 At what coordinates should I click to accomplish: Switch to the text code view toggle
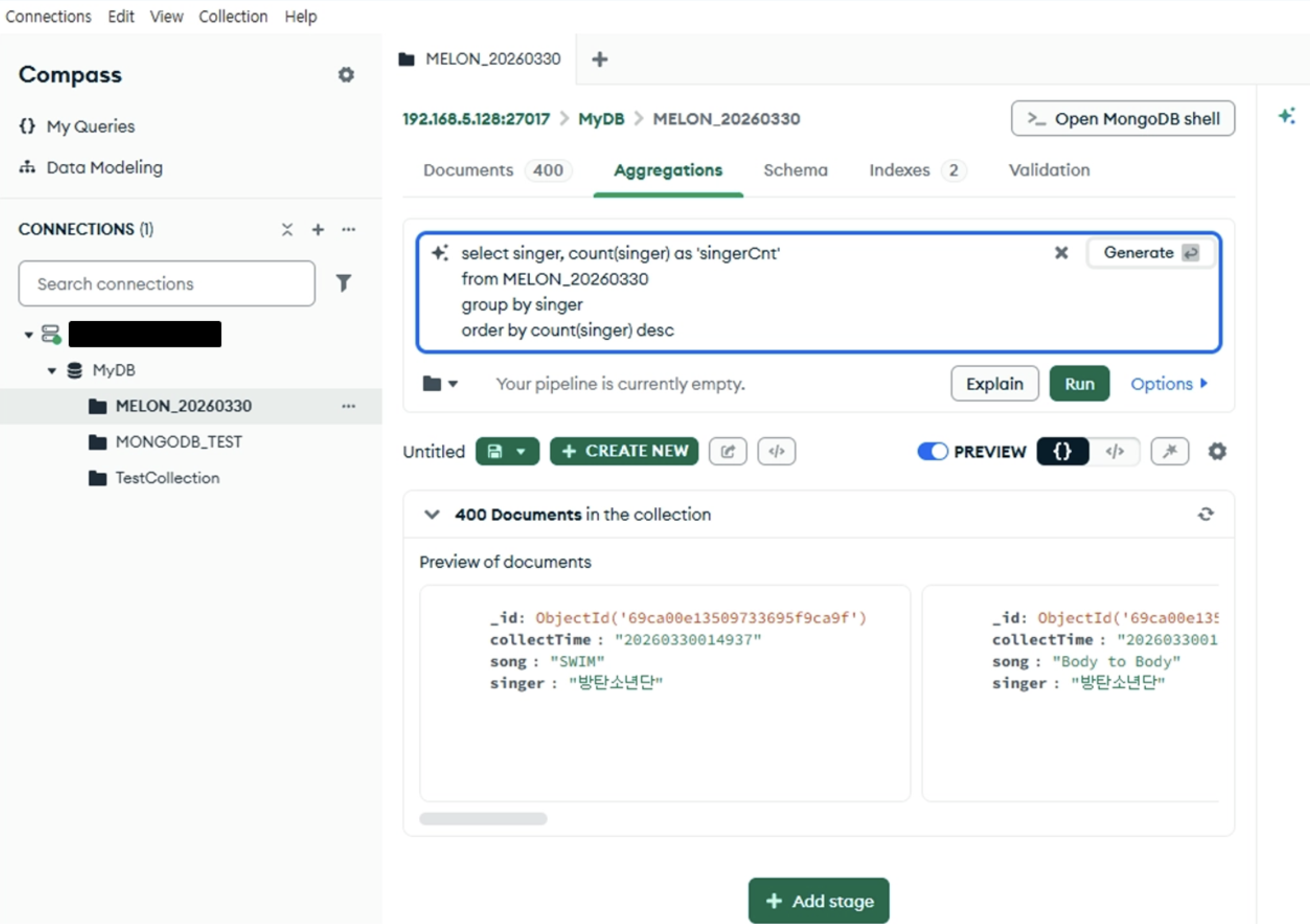tap(1115, 452)
